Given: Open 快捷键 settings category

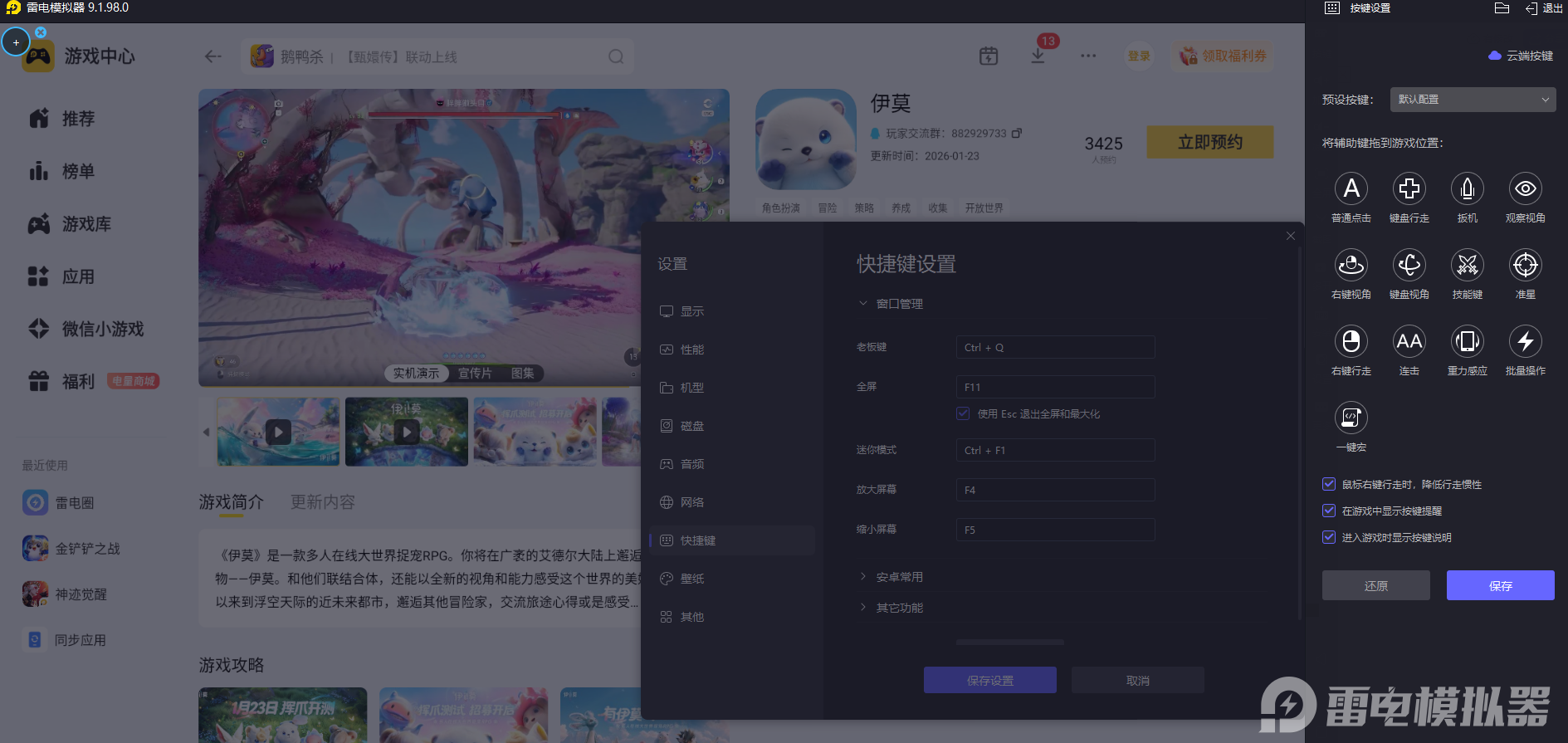Looking at the screenshot, I should coord(732,540).
